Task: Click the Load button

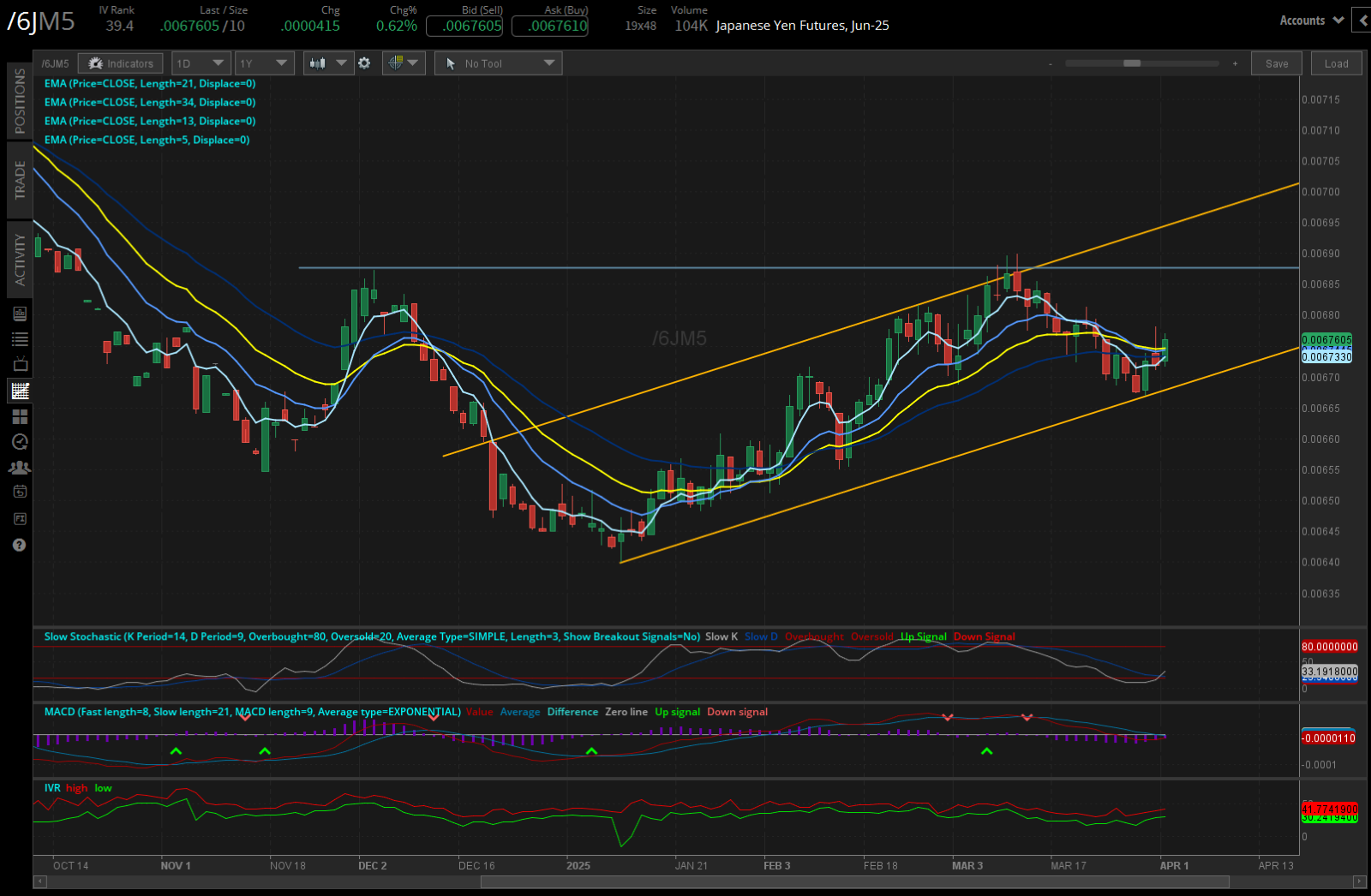Action: point(1336,63)
